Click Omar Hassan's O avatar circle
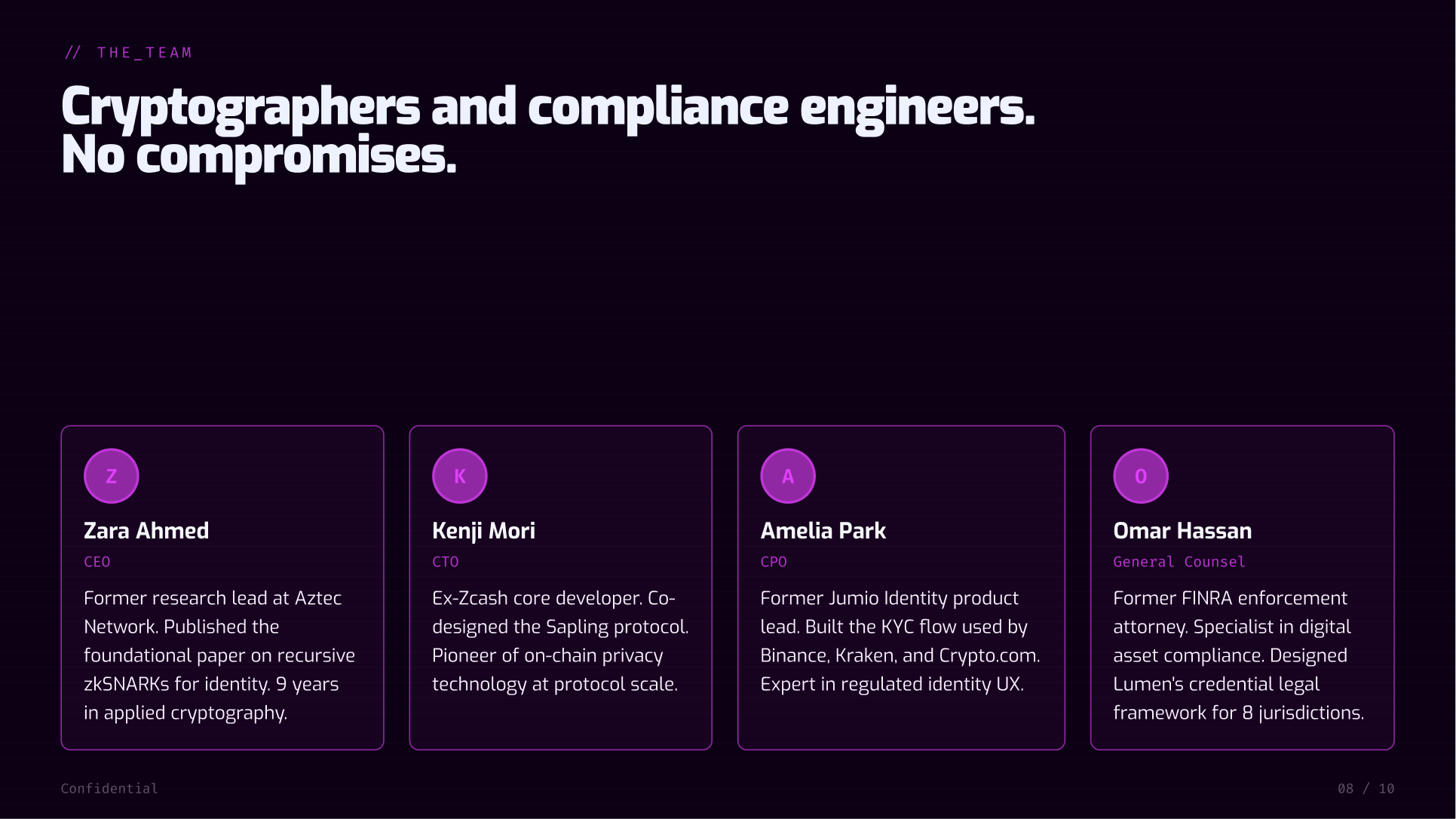Screen dimensions: 1456x819 1141,476
